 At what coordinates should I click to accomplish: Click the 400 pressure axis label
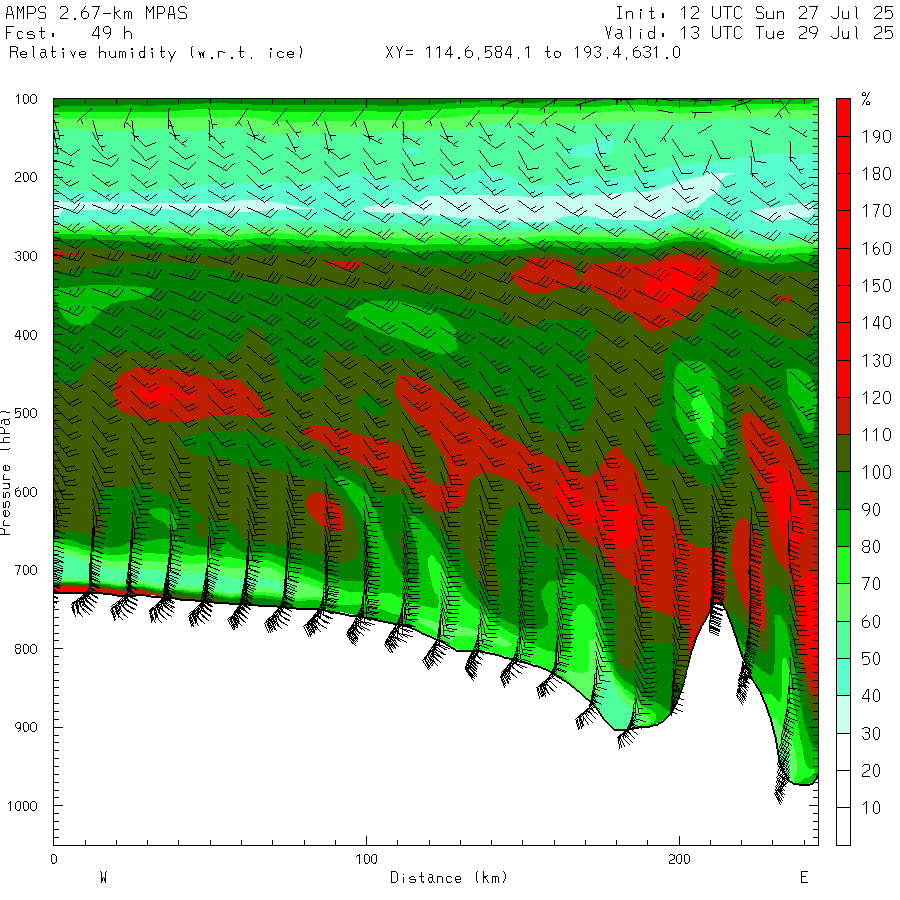(x=26, y=335)
